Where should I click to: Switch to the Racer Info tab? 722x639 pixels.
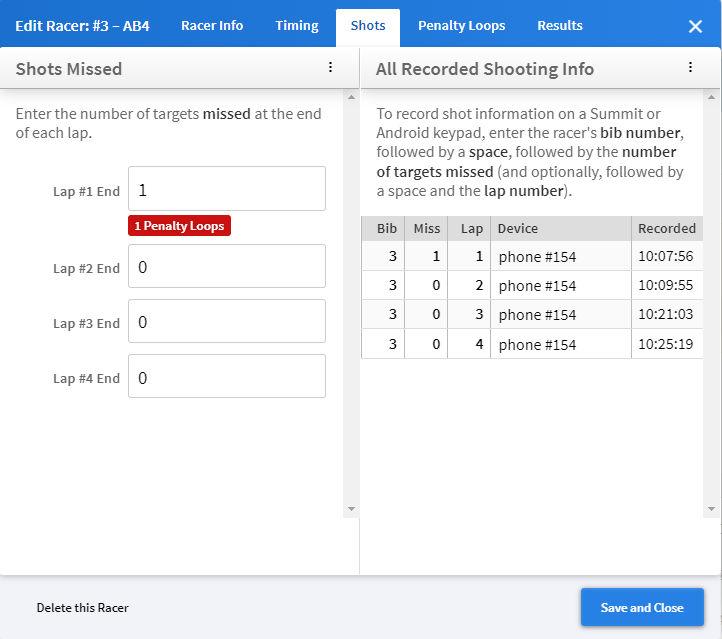(212, 26)
